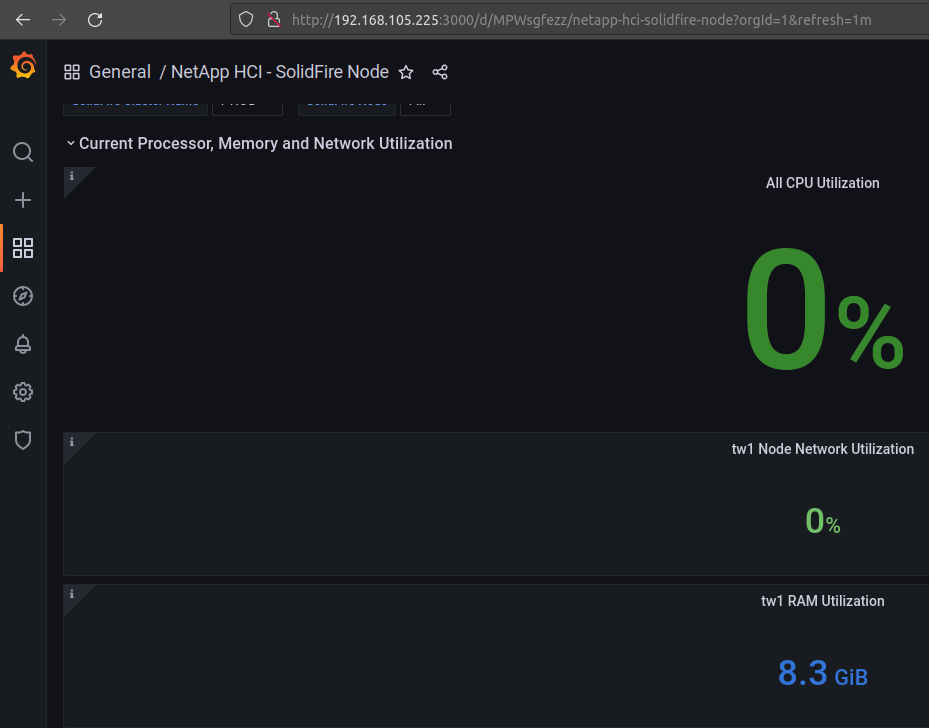Open the Explore compass icon
The height and width of the screenshot is (728, 929).
23,296
